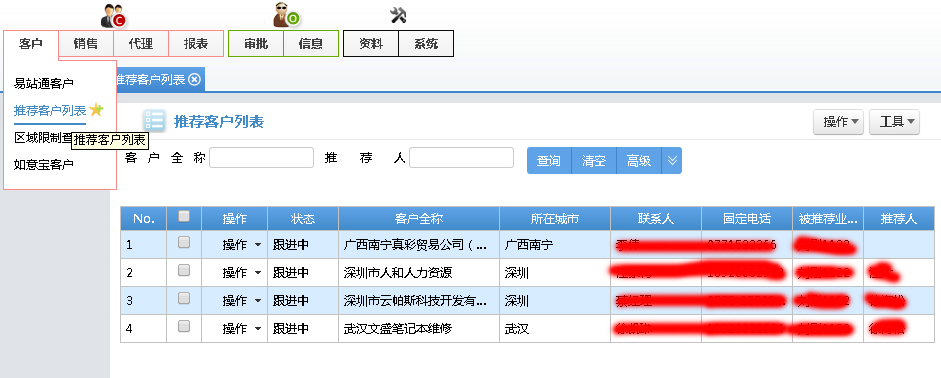941x378 pixels.
Task: Open the 工具 dropdown at top right
Action: (x=894, y=122)
